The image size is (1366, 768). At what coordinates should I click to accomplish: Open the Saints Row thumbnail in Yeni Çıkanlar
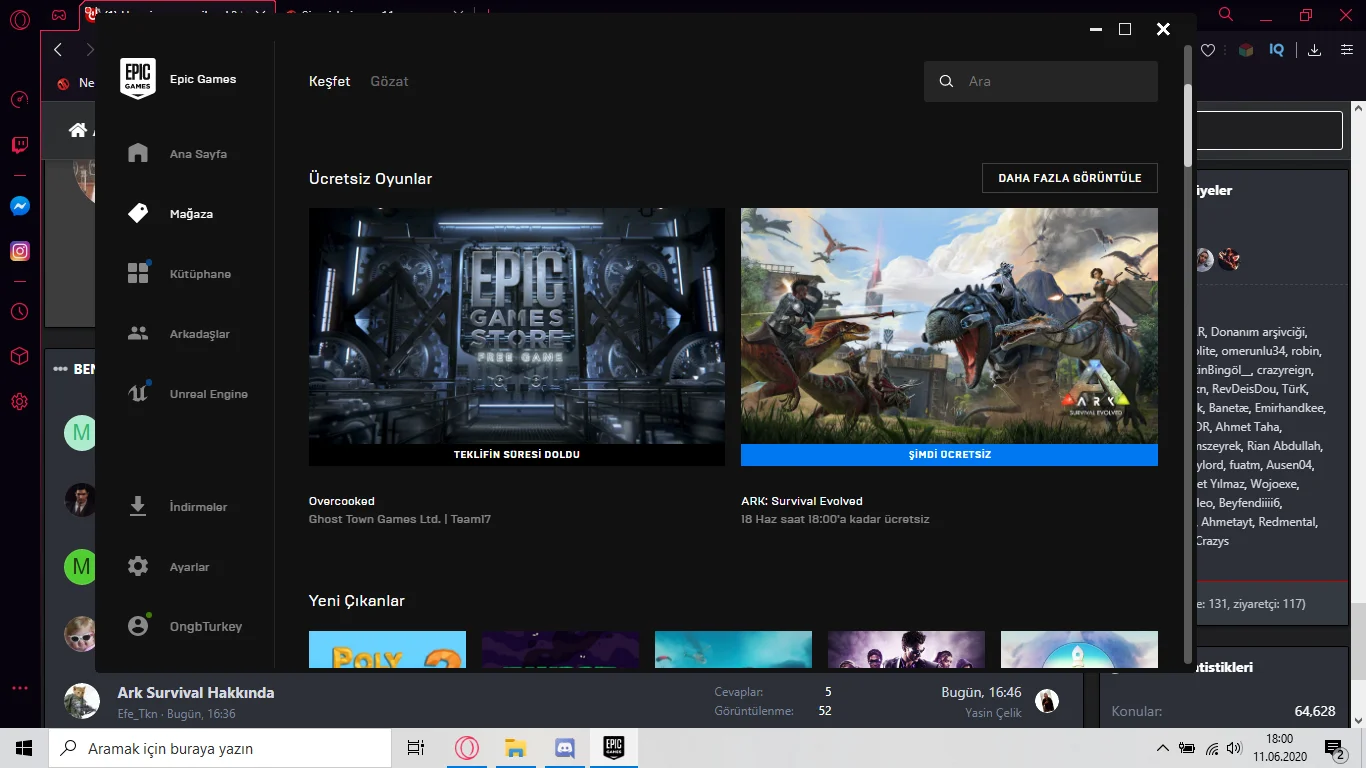(x=906, y=650)
